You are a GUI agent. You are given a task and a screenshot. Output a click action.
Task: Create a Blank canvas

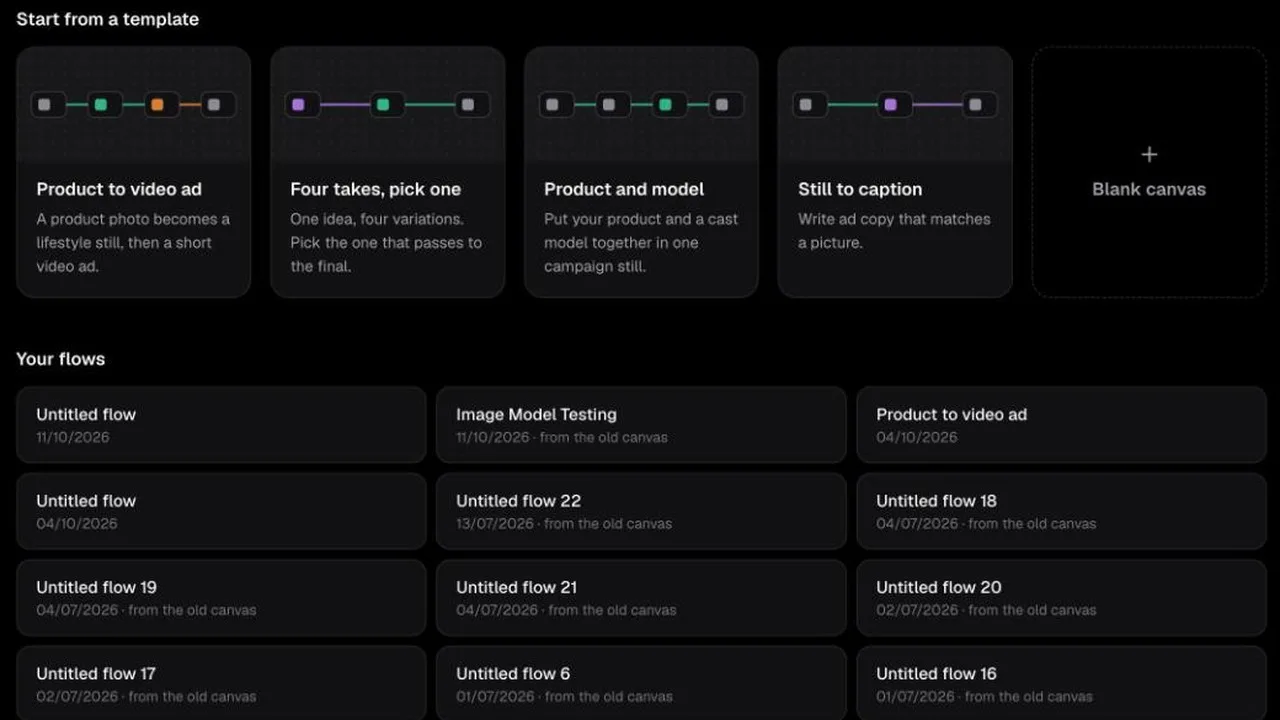coord(1149,172)
